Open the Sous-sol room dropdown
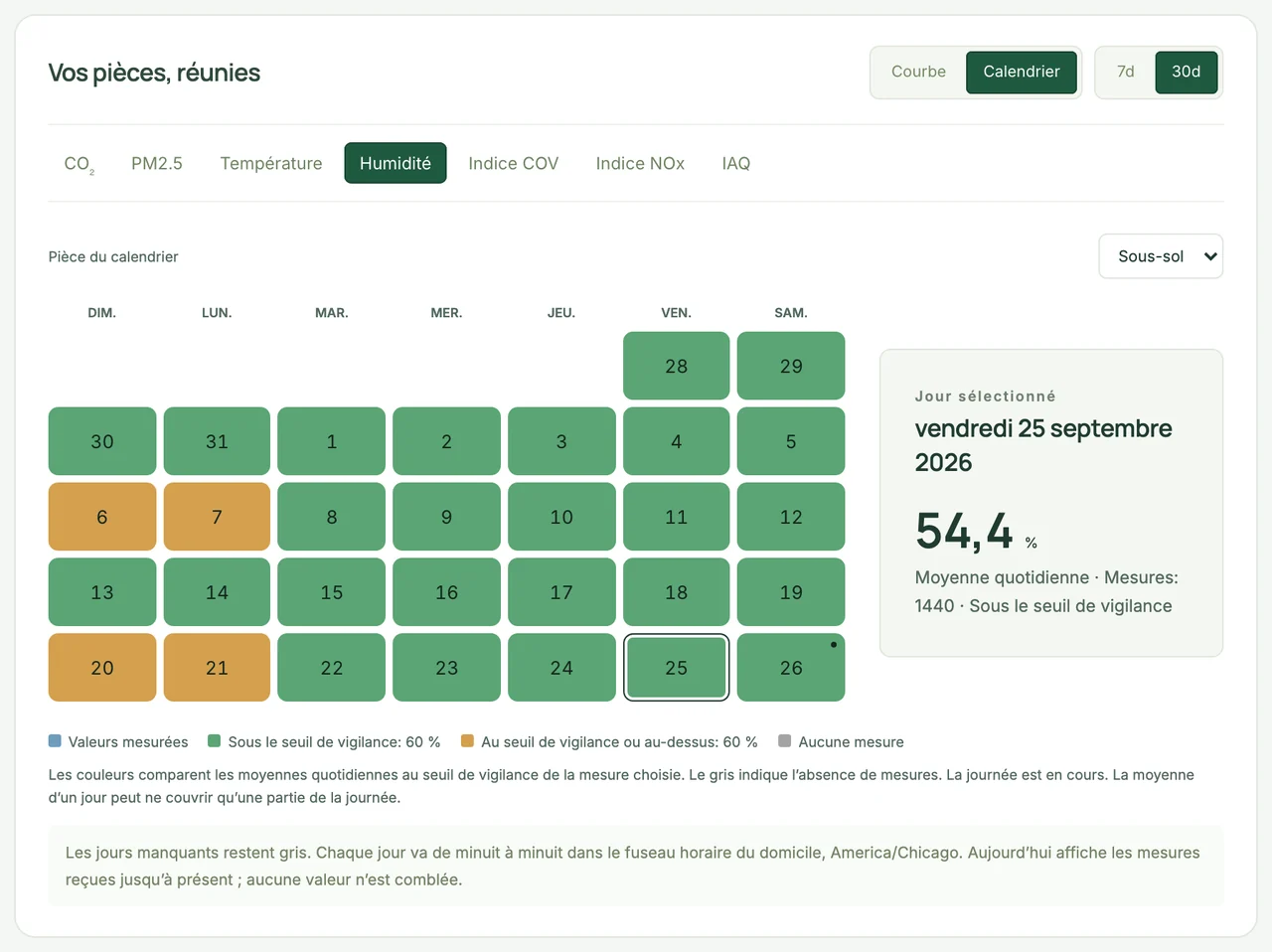1272x952 pixels. (x=1161, y=256)
